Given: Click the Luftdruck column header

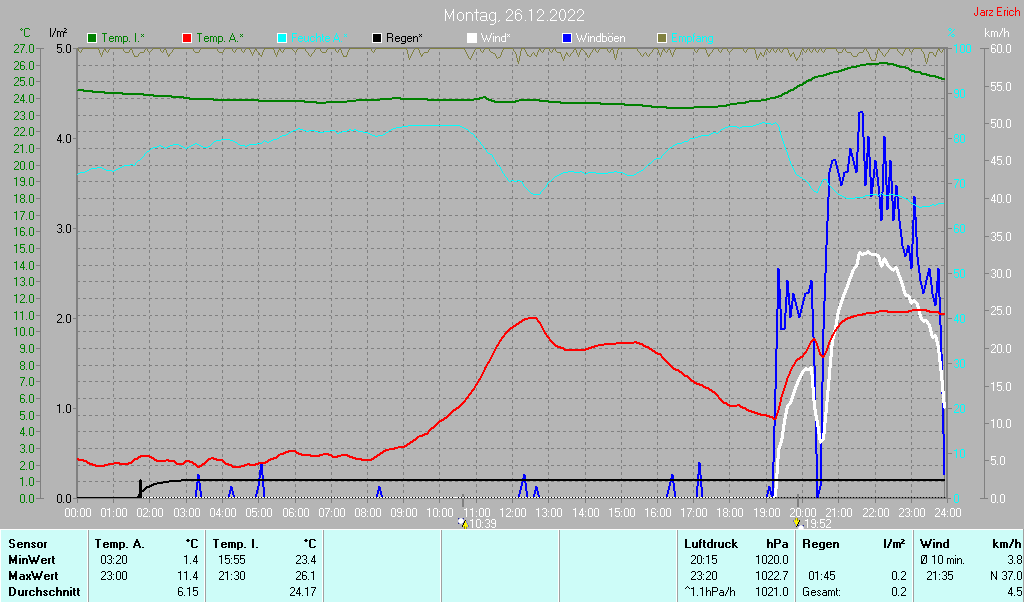Looking at the screenshot, I should 710,545.
